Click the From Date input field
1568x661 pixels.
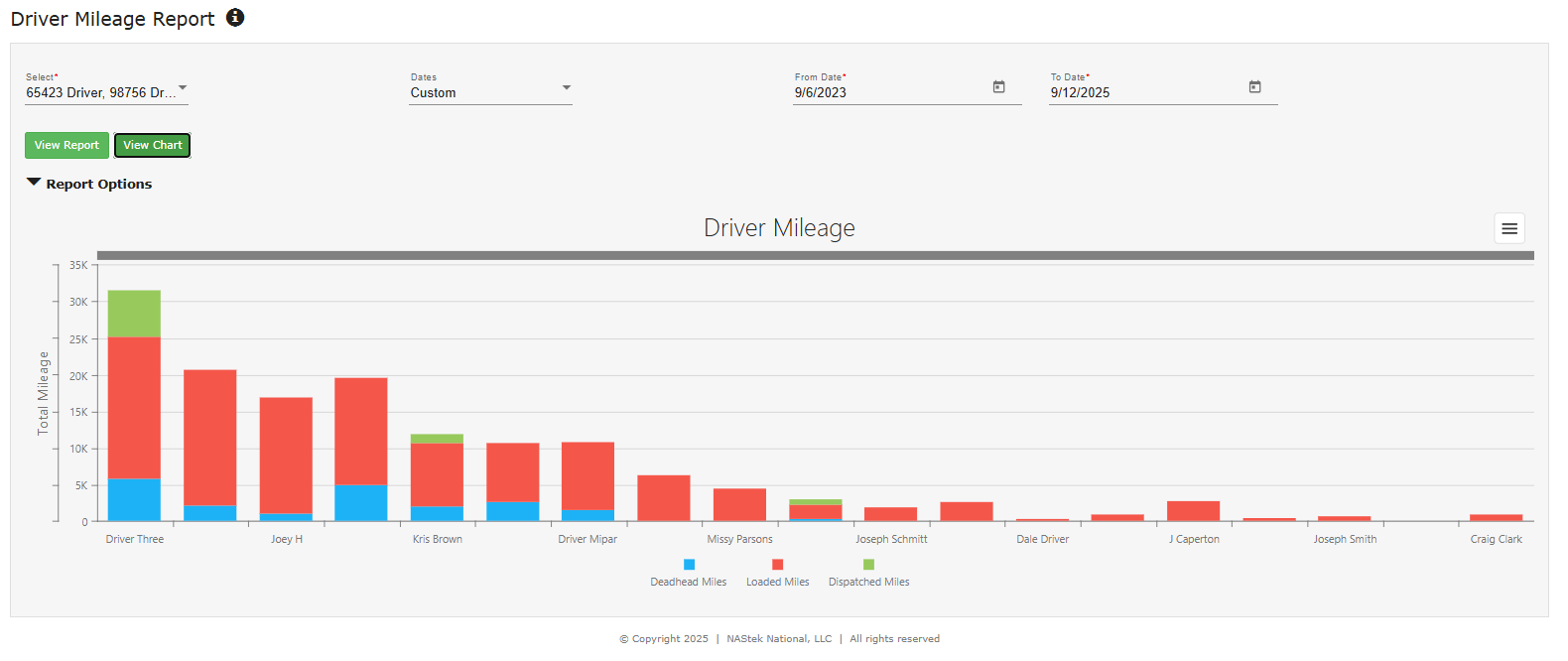click(x=888, y=92)
